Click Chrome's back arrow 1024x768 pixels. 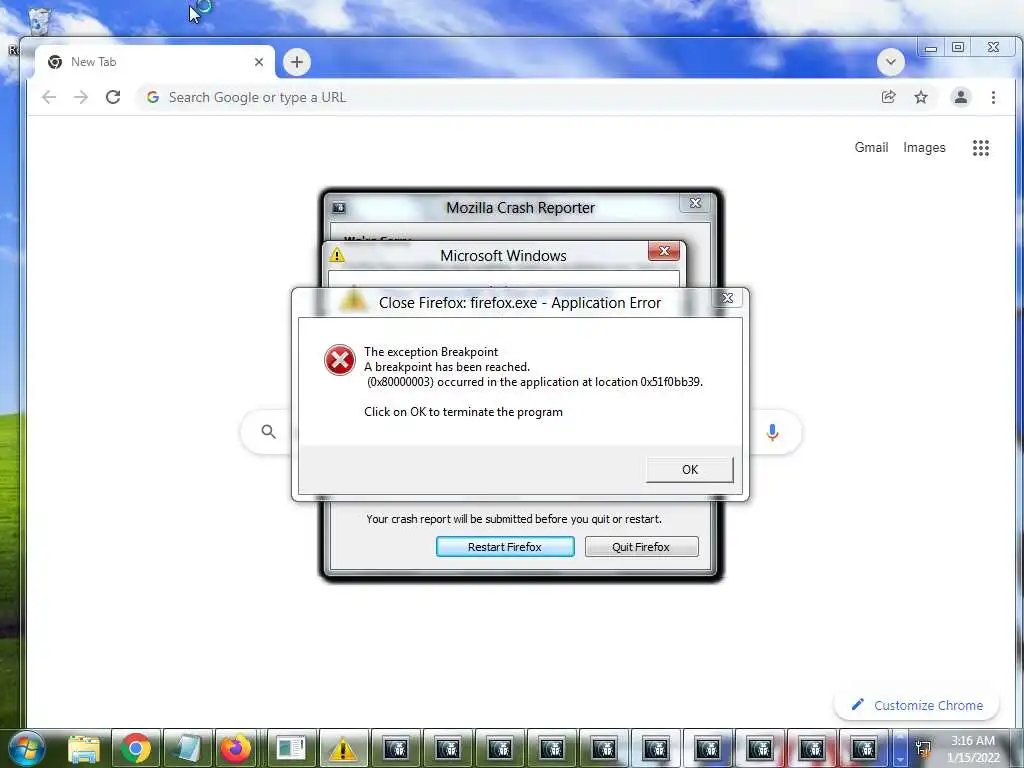pyautogui.click(x=49, y=97)
